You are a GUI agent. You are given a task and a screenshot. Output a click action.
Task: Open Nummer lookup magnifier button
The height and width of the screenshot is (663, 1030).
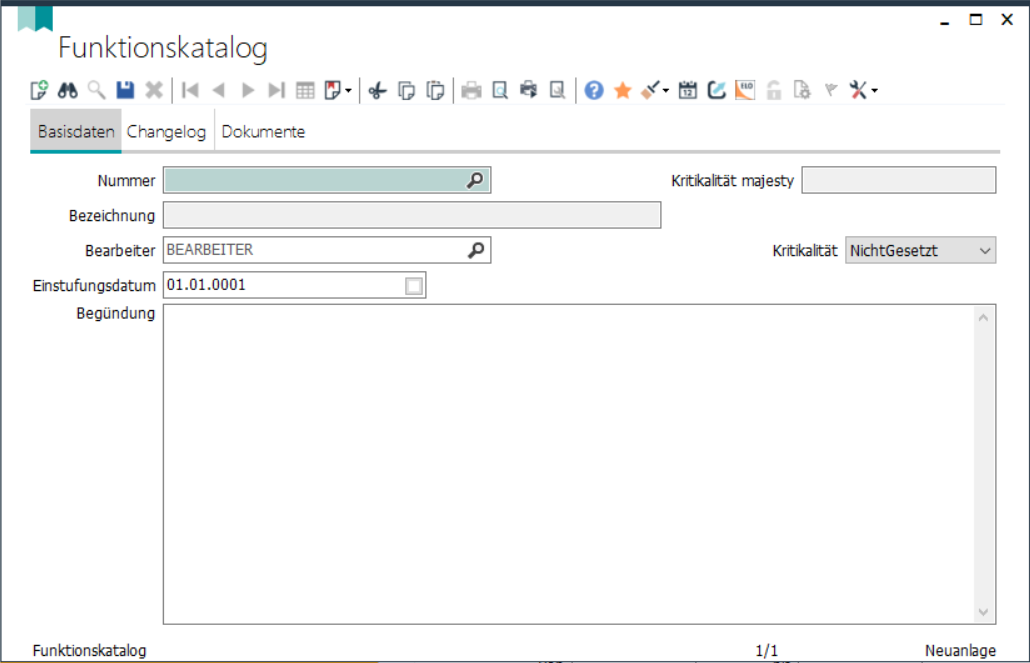point(475,180)
